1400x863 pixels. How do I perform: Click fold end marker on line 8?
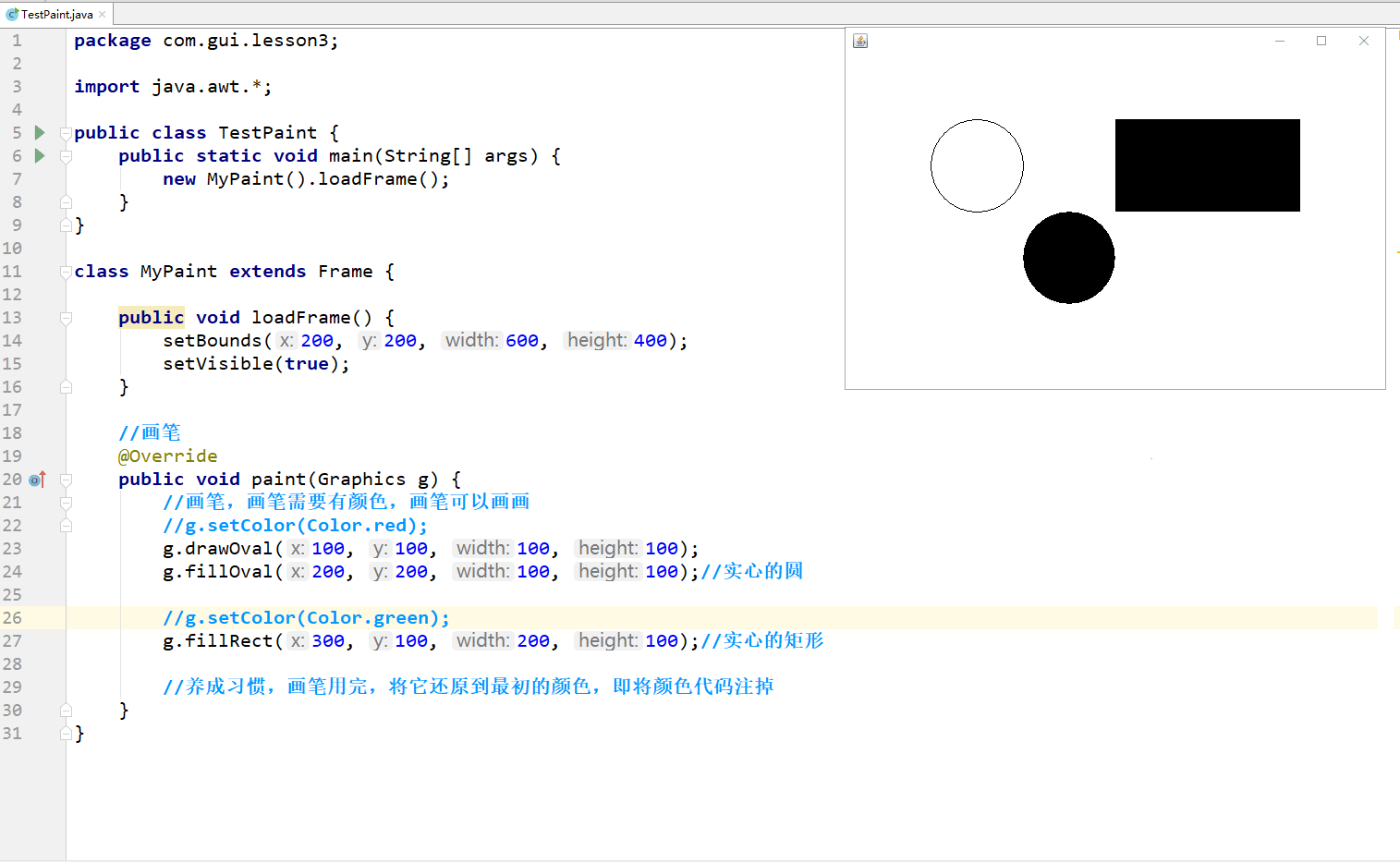pos(66,201)
